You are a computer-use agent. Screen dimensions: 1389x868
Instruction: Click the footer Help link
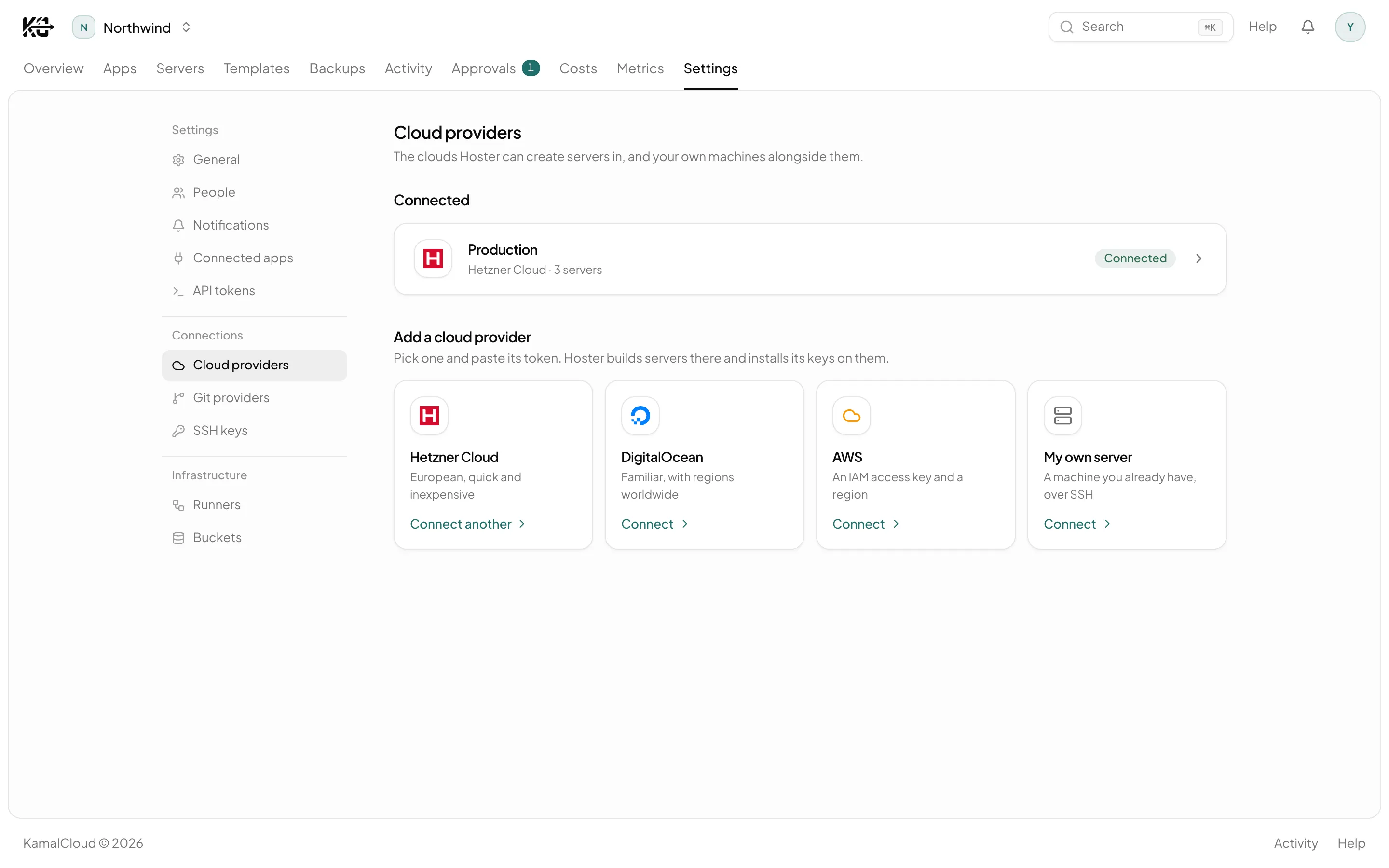1351,843
